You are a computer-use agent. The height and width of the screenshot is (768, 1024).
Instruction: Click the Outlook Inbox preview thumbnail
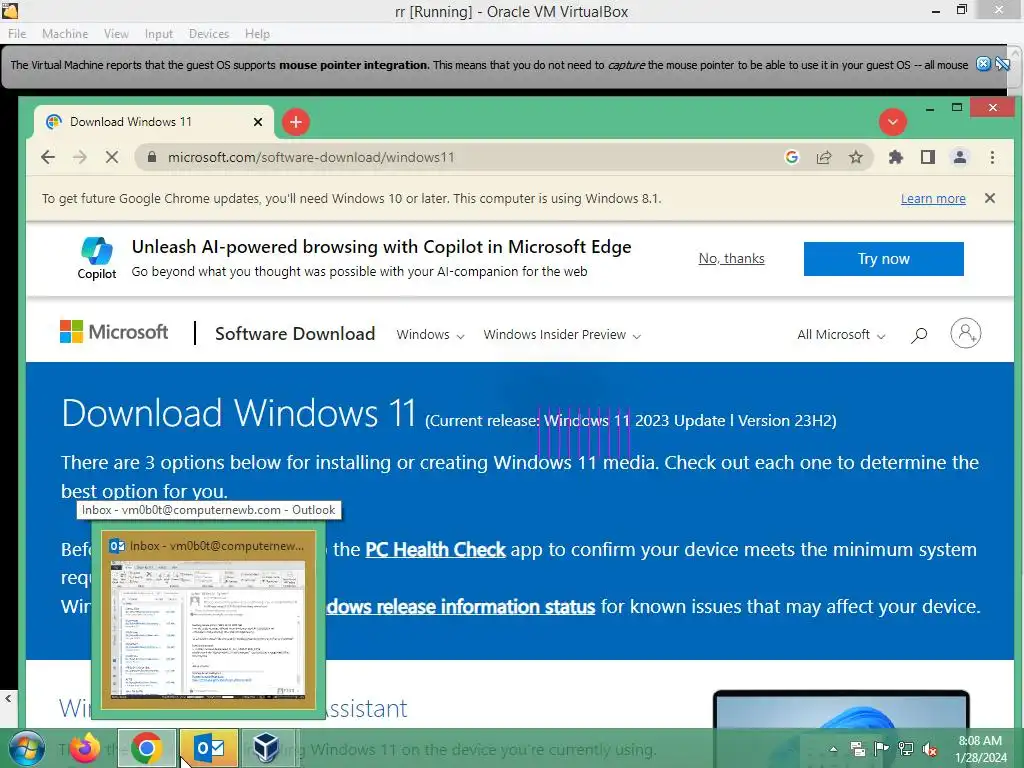coord(208,620)
